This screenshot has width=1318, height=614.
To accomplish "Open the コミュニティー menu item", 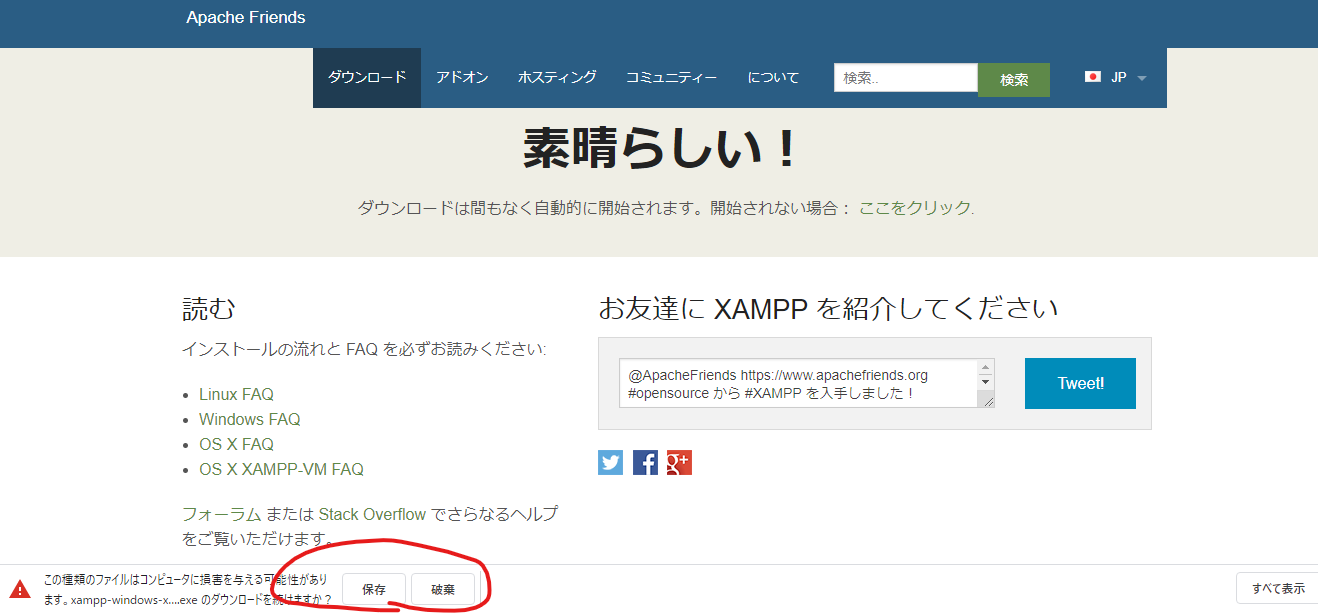I will click(671, 78).
